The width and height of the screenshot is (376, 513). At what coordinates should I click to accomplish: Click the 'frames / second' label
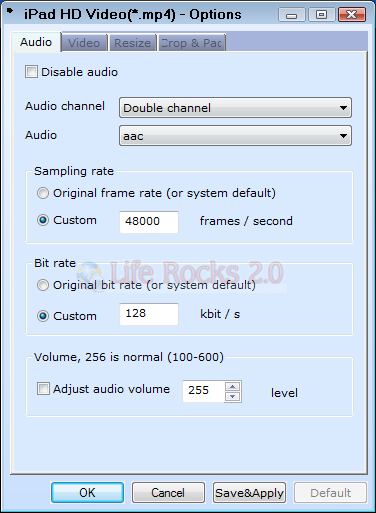[x=246, y=221]
